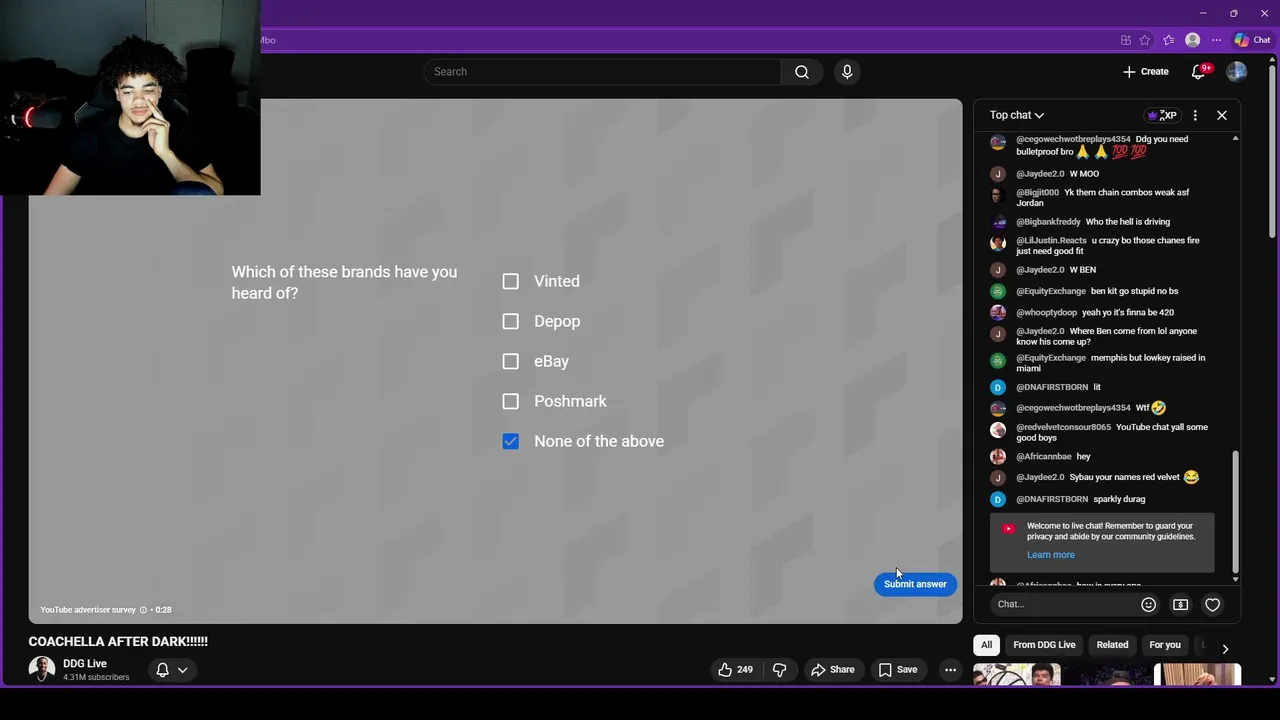Select the For you chip
1280x720 pixels.
[1165, 645]
